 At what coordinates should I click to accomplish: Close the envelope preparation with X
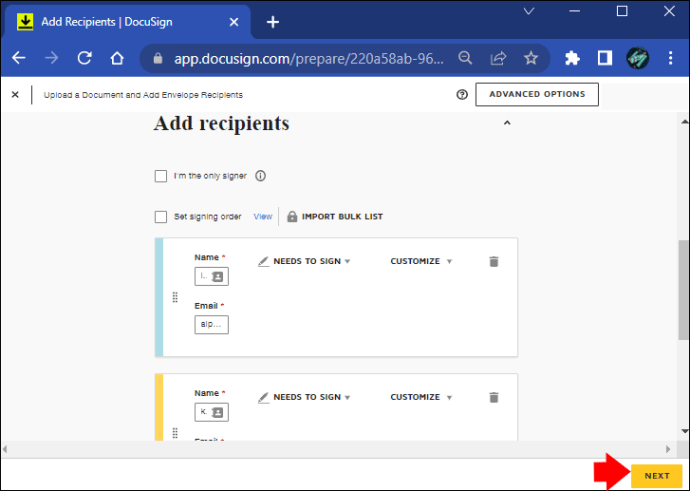coord(15,95)
